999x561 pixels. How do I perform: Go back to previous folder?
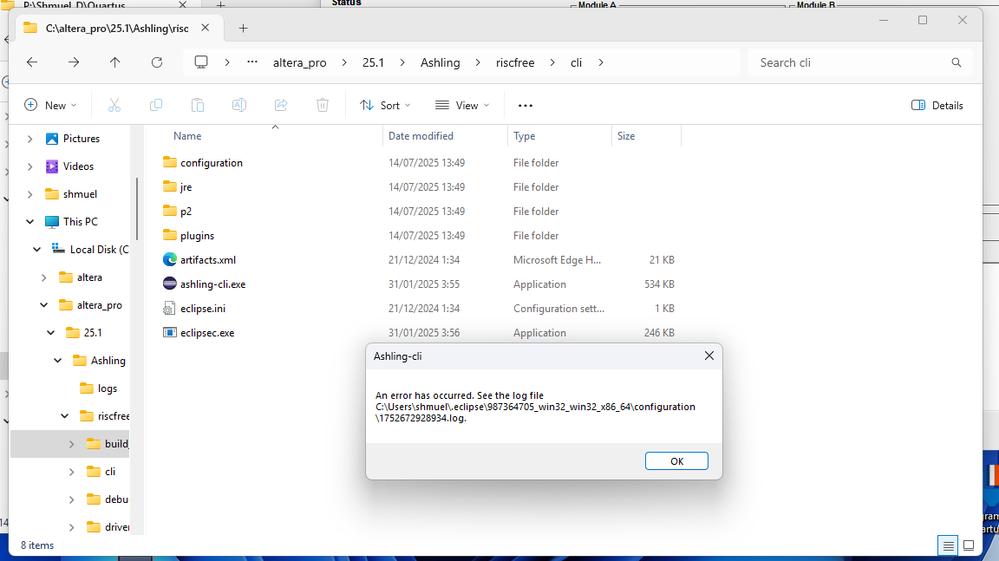click(32, 62)
